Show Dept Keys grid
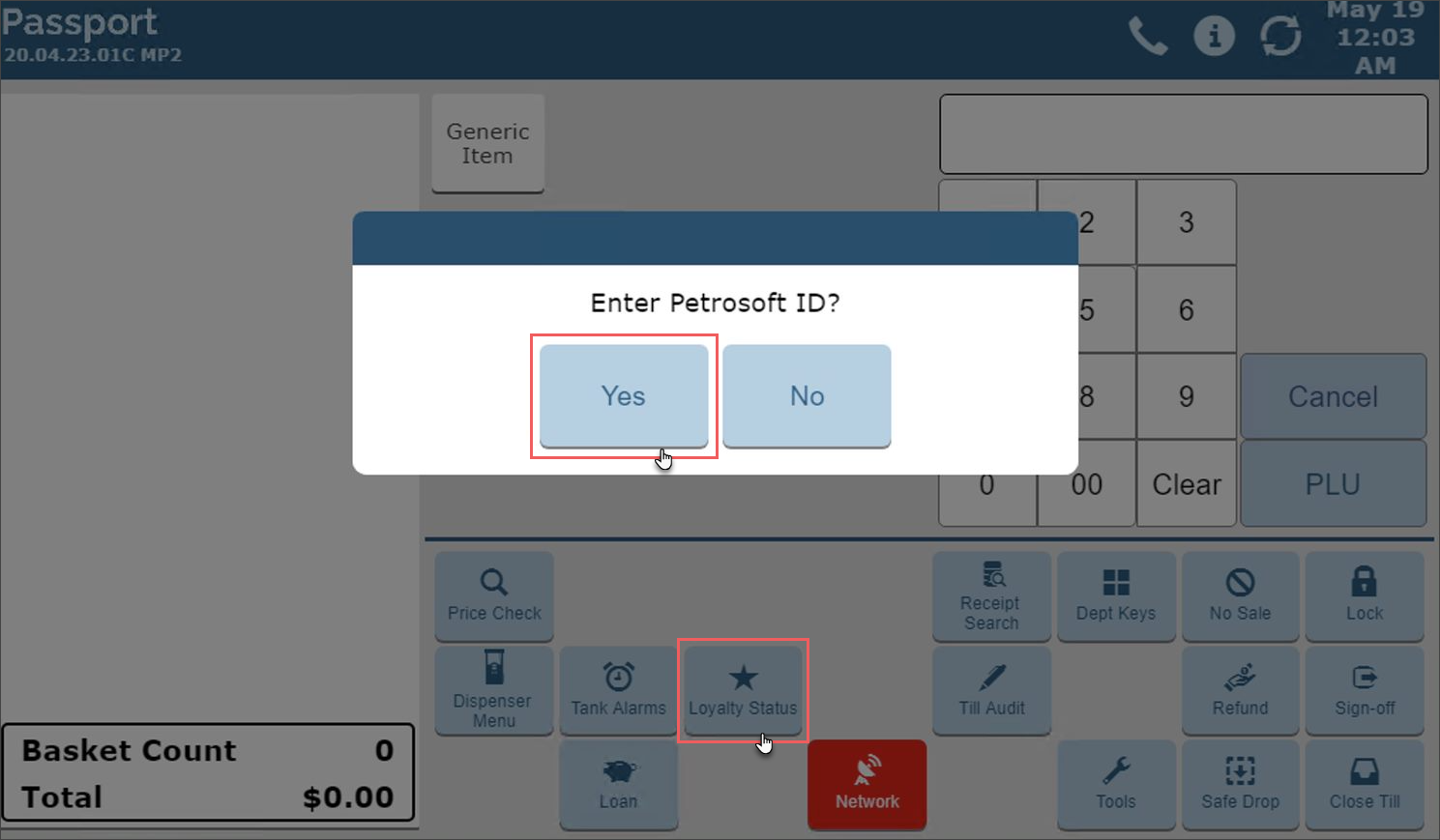Image resolution: width=1440 pixels, height=840 pixels. click(x=1116, y=595)
